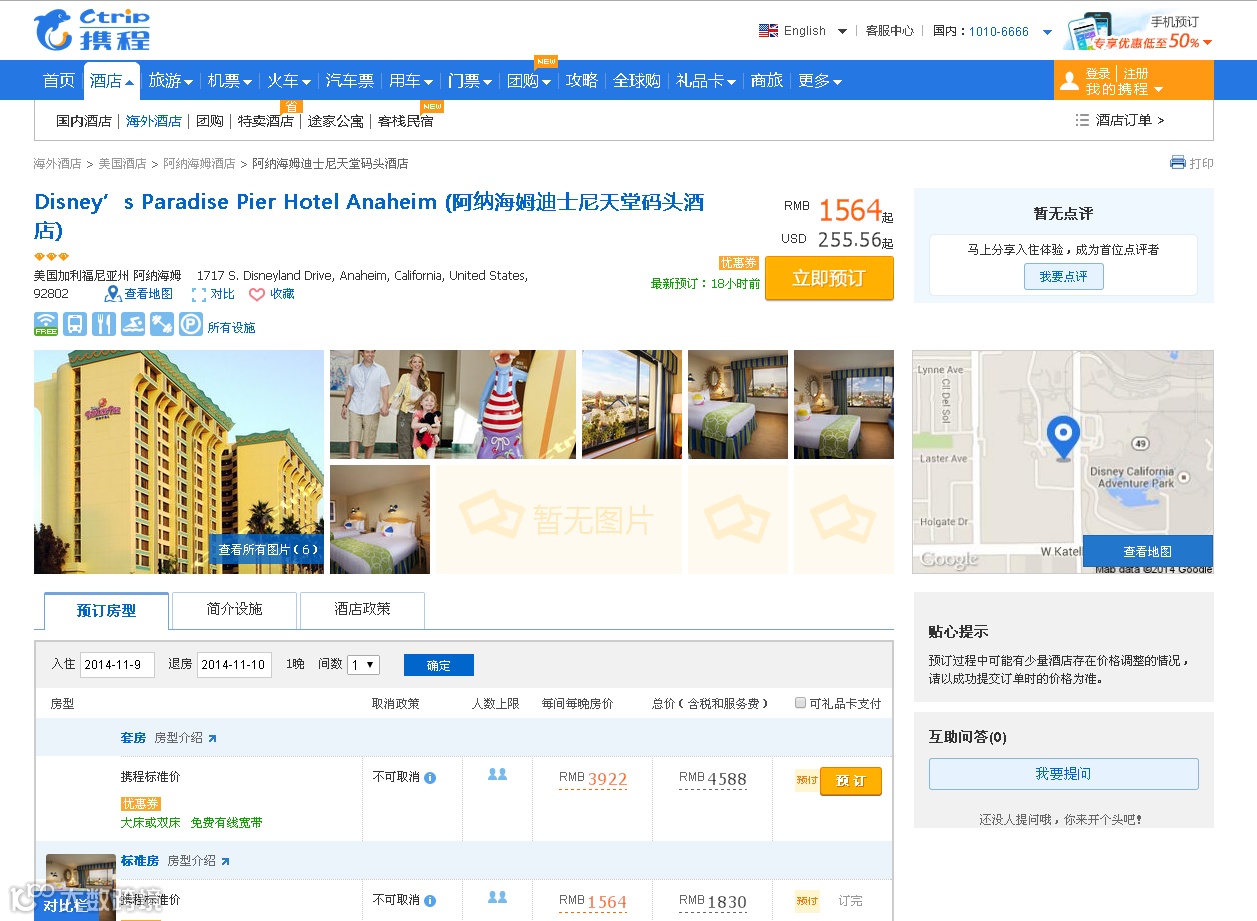Click the restaurant fork-knife facility icon
Image resolution: width=1257 pixels, height=921 pixels.
click(x=104, y=325)
